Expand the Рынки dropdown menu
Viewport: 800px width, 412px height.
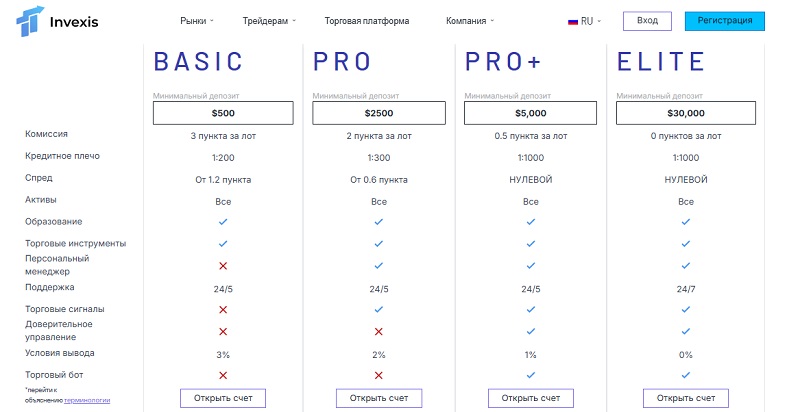[197, 21]
